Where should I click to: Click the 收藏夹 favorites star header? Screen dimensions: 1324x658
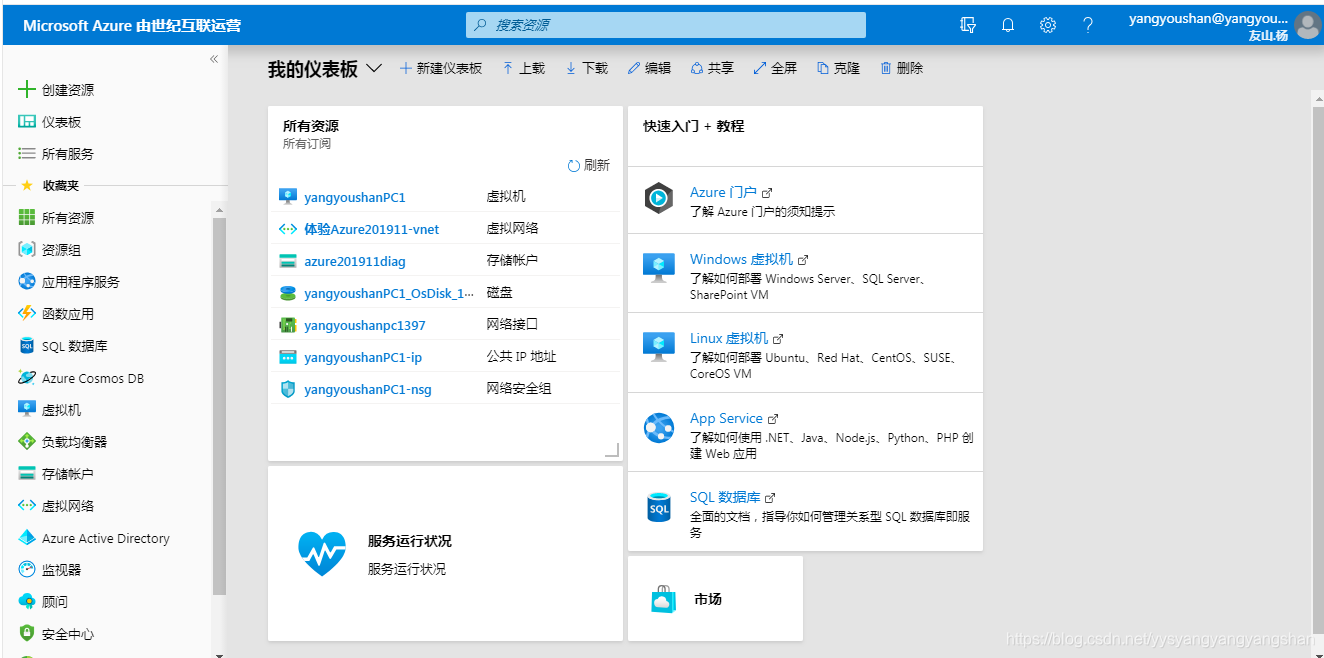point(50,186)
